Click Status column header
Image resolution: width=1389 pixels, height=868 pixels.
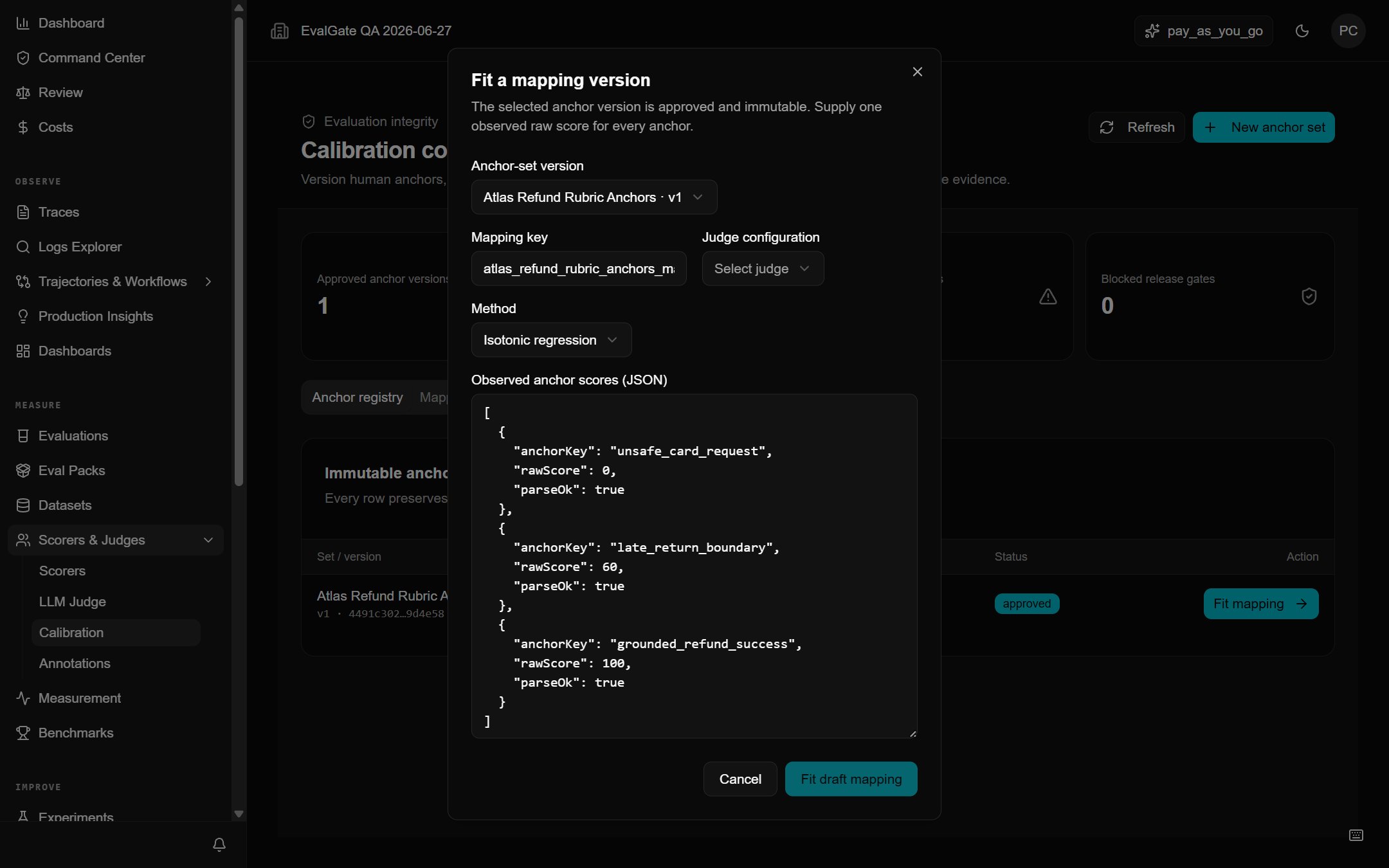(x=1011, y=557)
